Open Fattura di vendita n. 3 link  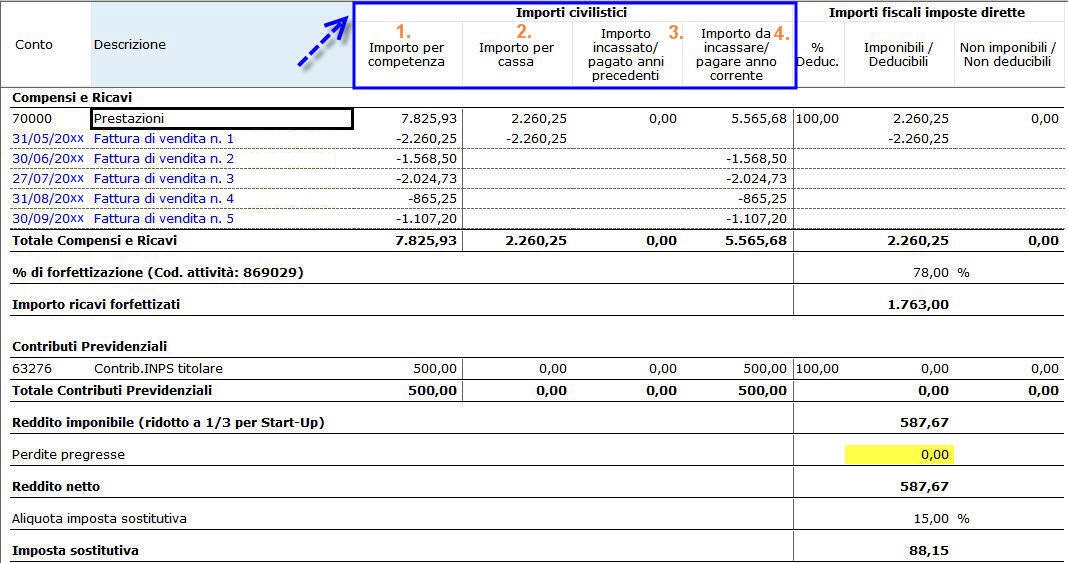[164, 179]
